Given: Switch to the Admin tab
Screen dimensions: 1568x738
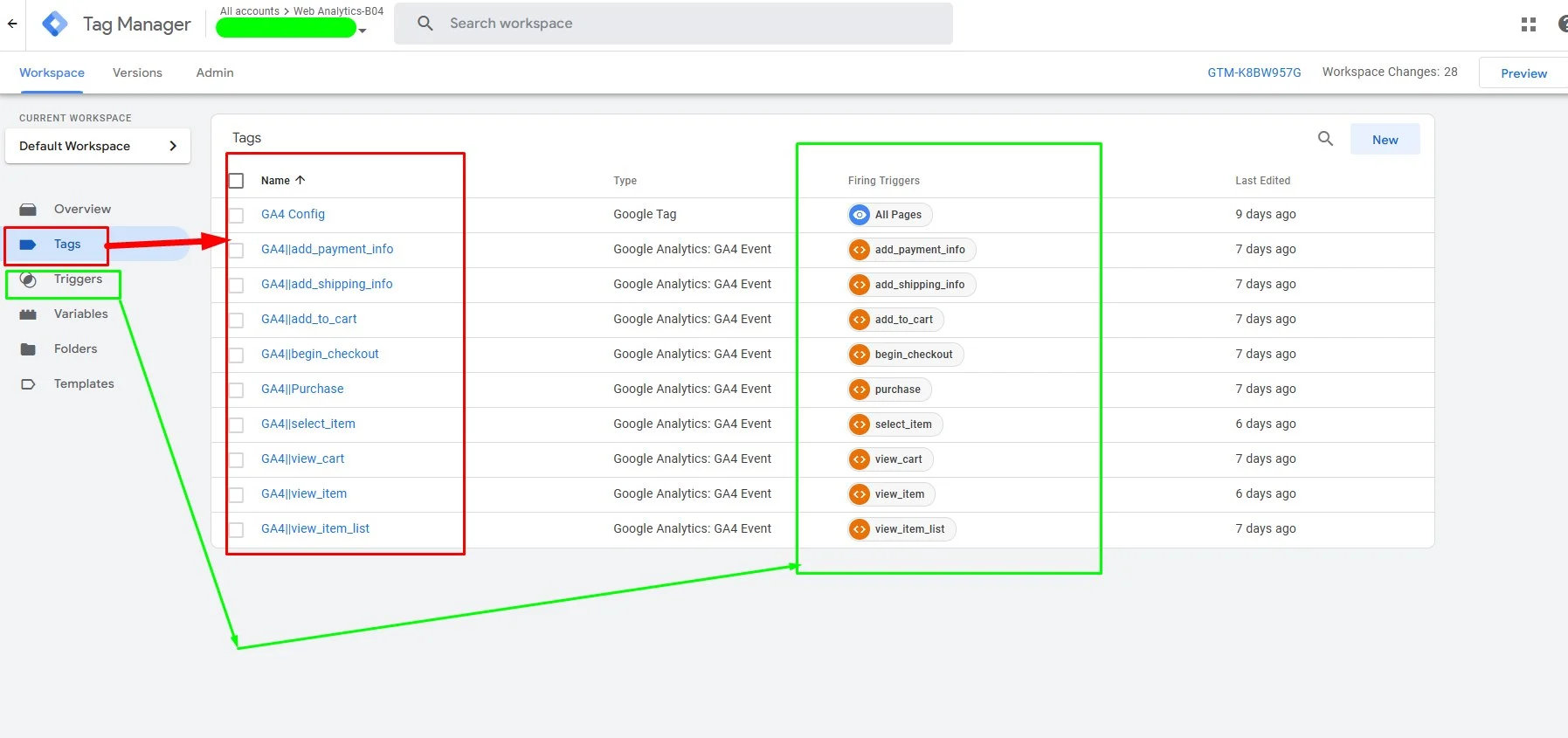Looking at the screenshot, I should (215, 72).
